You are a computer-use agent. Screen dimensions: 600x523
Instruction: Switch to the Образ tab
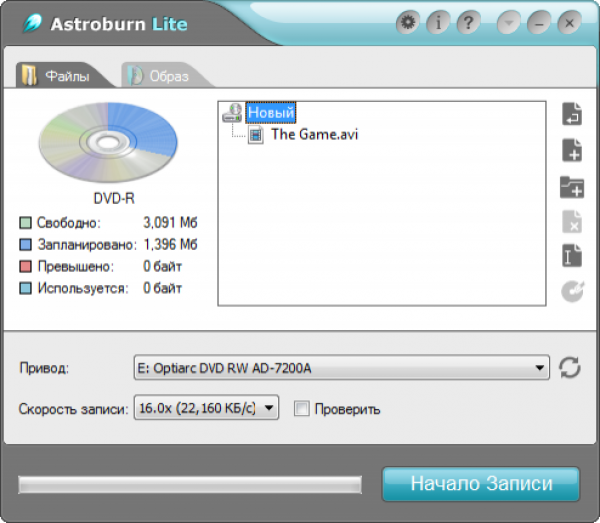[166, 75]
